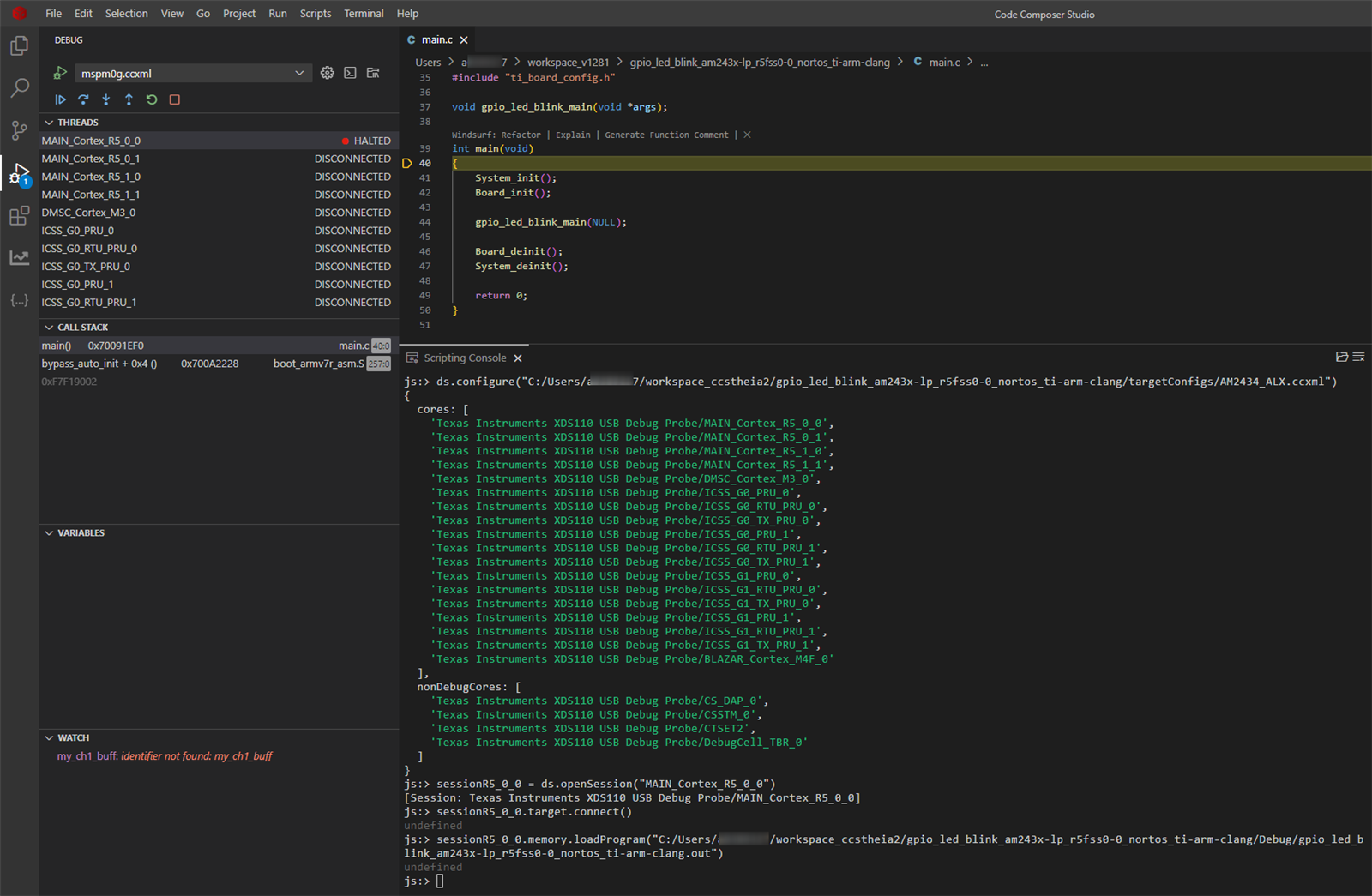Viewport: 1372px width, 896px height.
Task: Open launch configuration gear icon
Action: coord(328,73)
